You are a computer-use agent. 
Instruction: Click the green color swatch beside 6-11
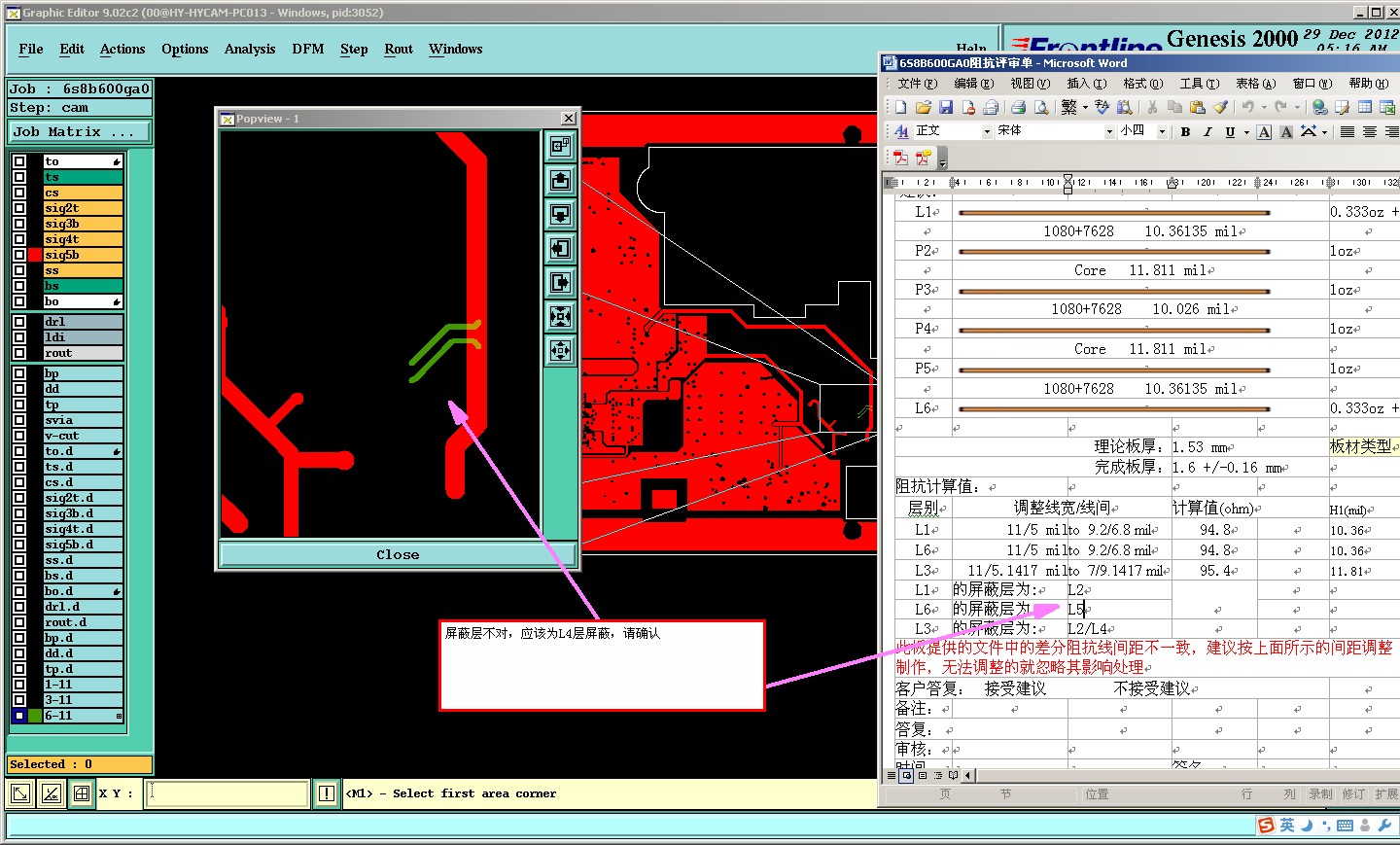coord(35,716)
